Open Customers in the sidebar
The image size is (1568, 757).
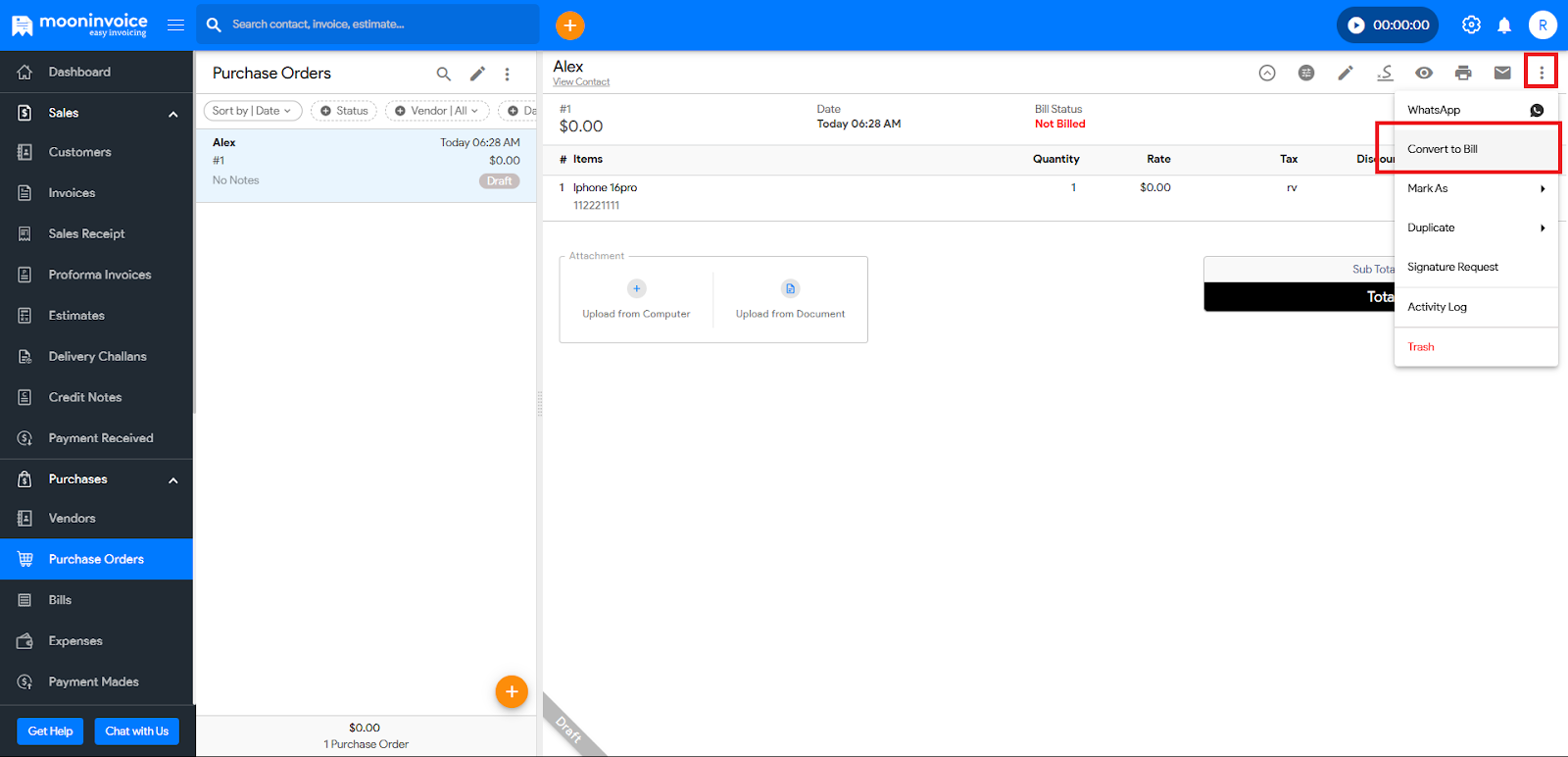tap(96, 152)
